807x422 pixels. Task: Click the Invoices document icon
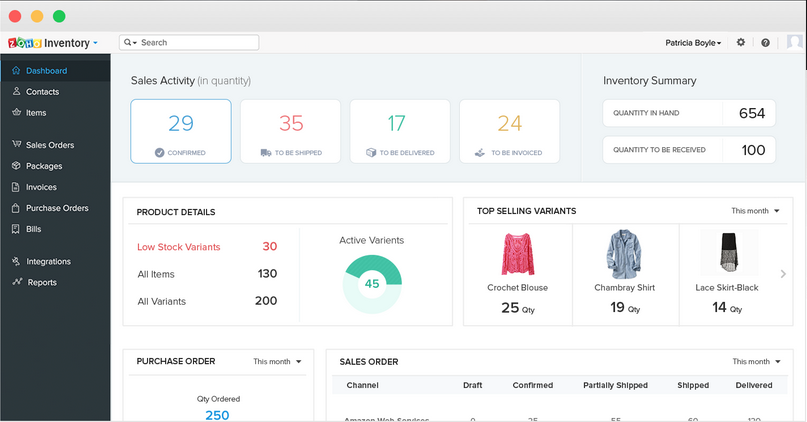(x=16, y=187)
